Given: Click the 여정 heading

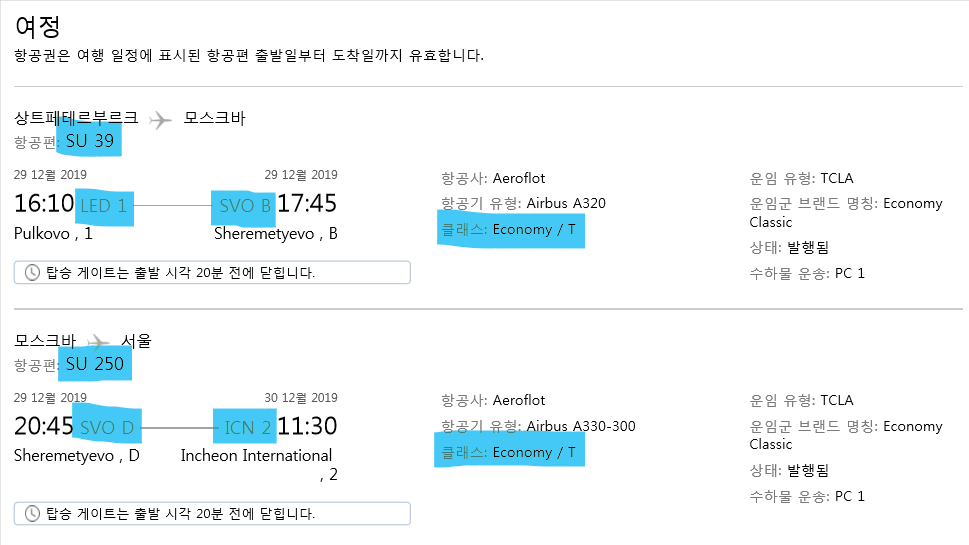Looking at the screenshot, I should [x=38, y=27].
